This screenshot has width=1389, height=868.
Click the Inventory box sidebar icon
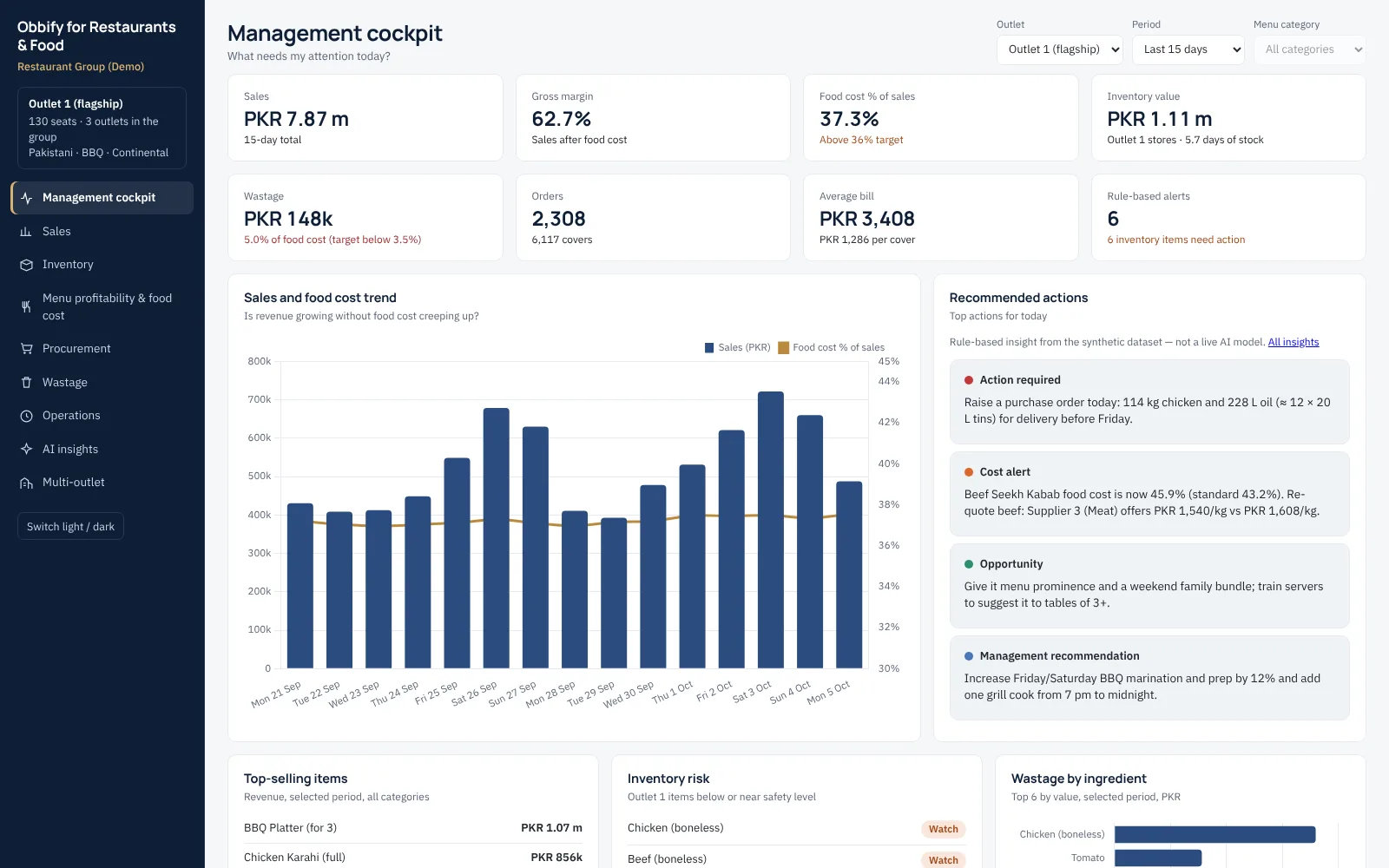pos(26,265)
